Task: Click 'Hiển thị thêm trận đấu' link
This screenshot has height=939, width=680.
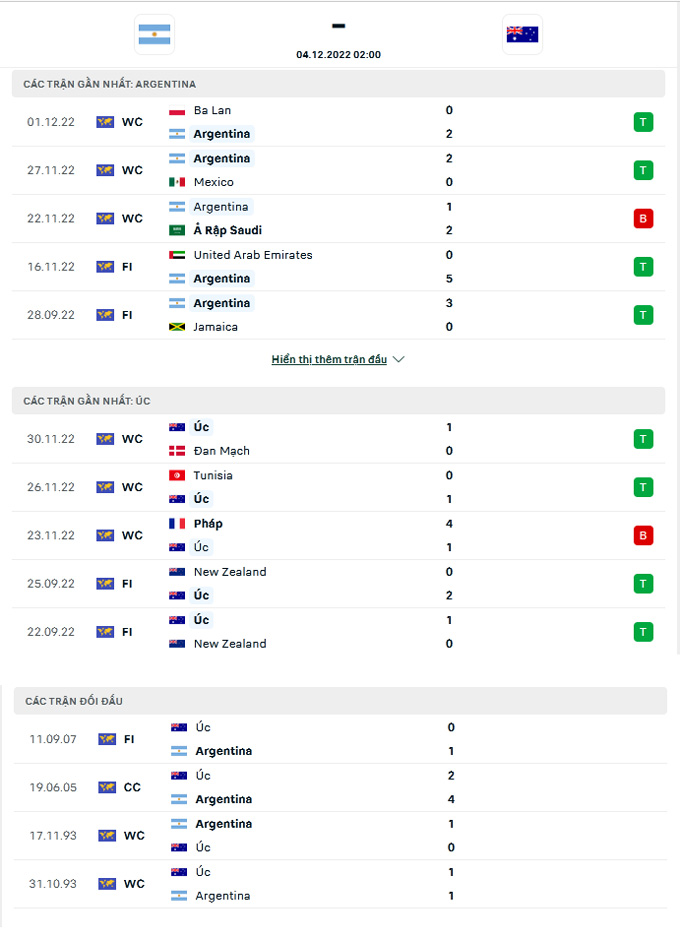Action: click(329, 359)
